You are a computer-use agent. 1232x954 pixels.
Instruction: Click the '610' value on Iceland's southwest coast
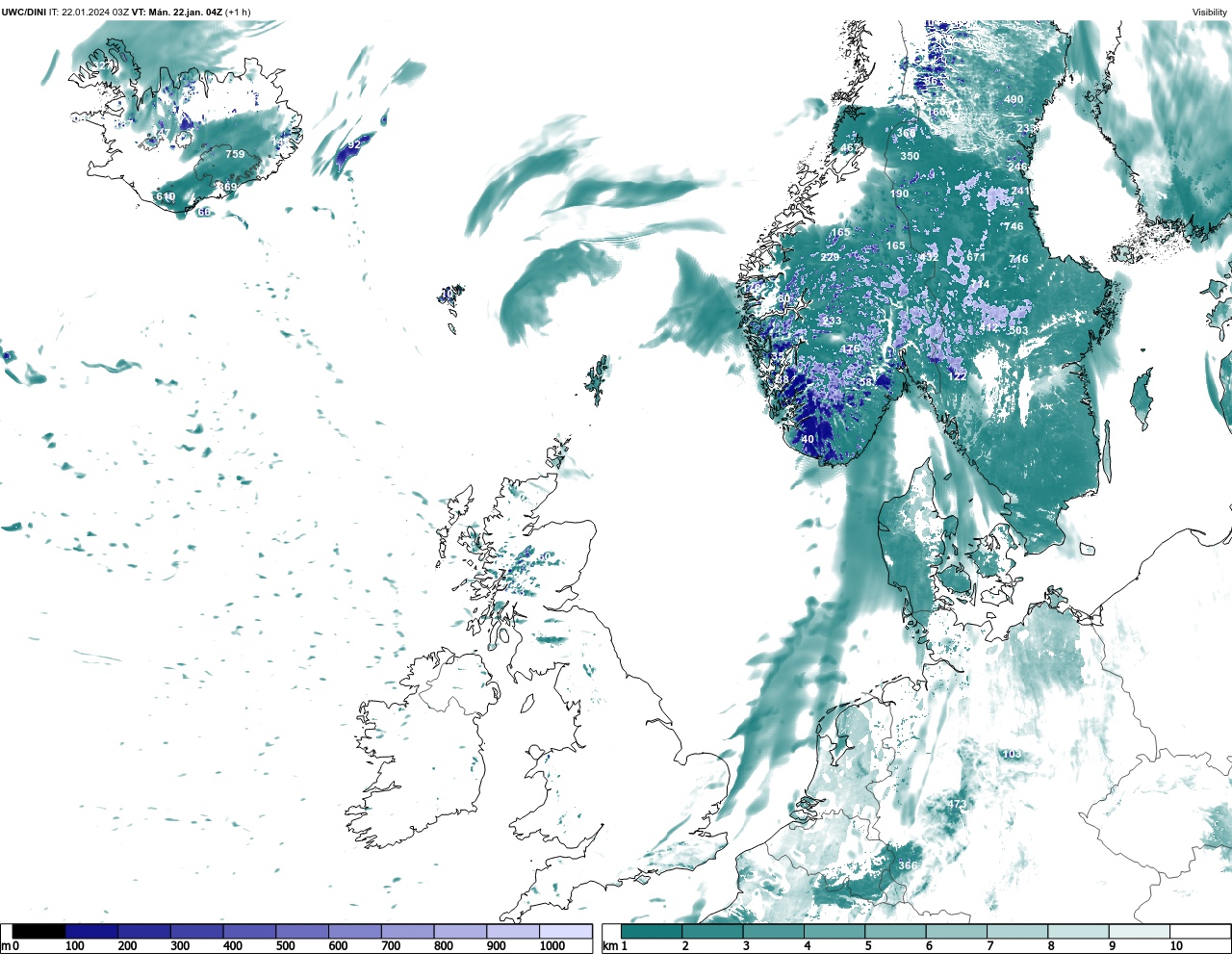(x=166, y=196)
